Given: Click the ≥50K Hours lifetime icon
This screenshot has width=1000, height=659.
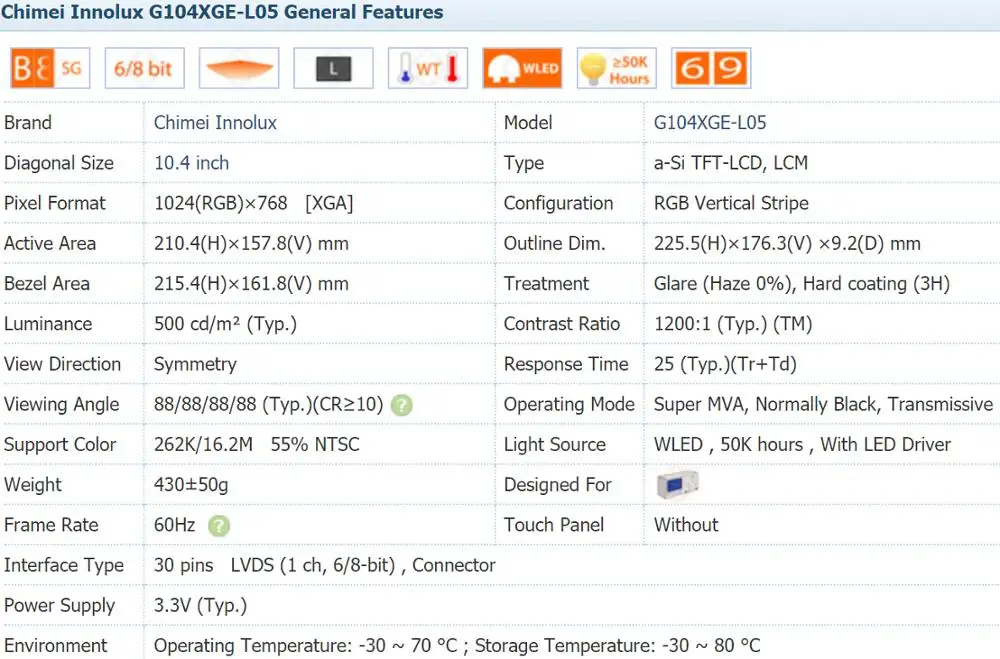Looking at the screenshot, I should (x=616, y=68).
